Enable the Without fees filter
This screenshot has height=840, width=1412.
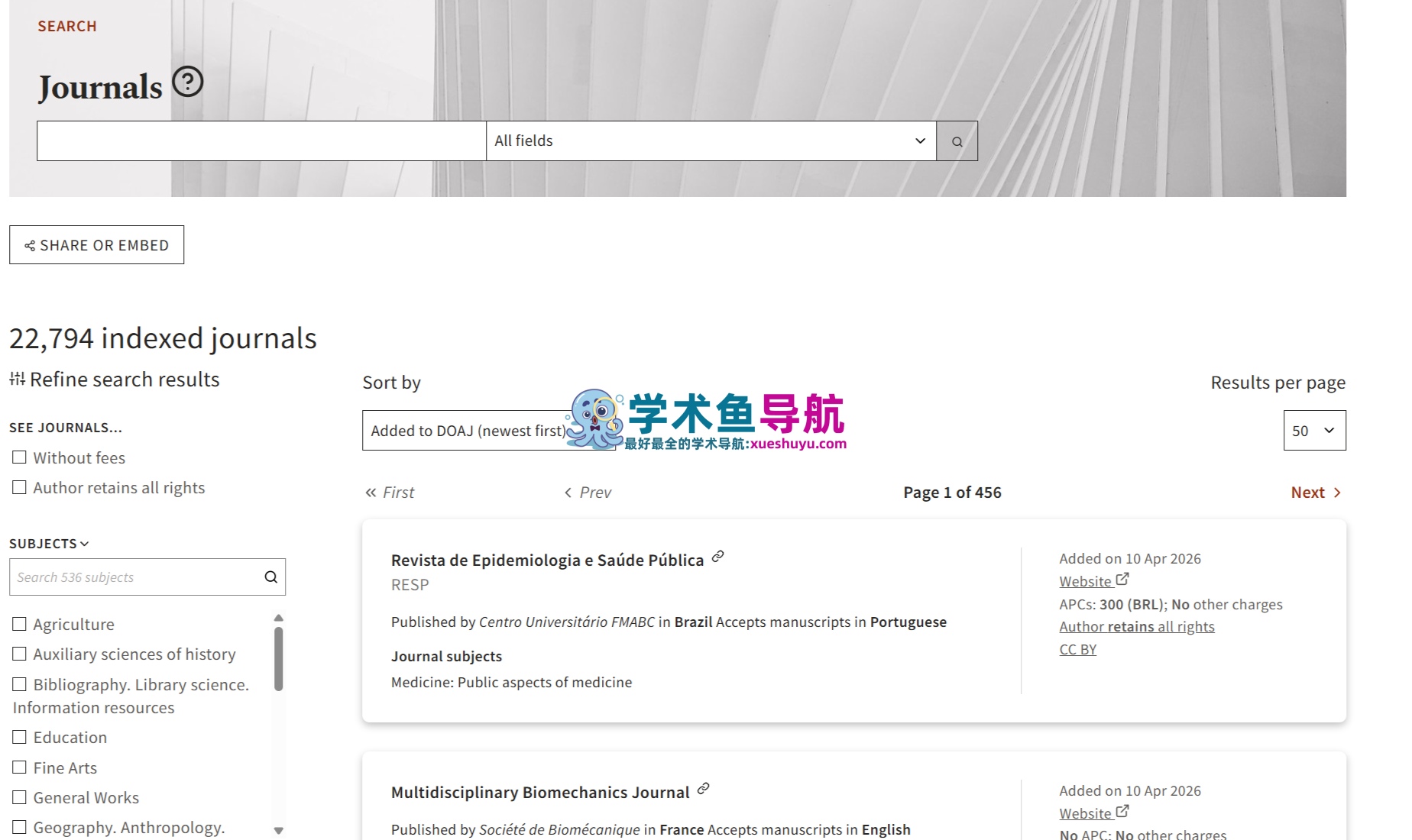point(20,457)
